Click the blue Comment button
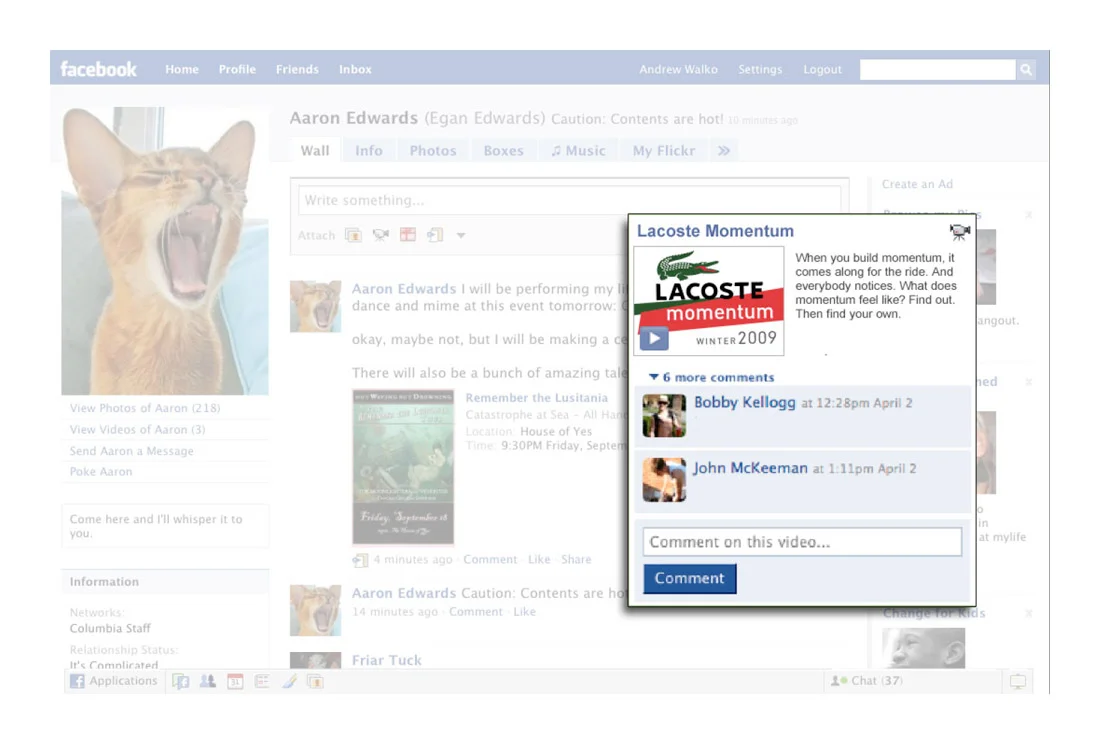The height and width of the screenshot is (744, 1100). 690,579
